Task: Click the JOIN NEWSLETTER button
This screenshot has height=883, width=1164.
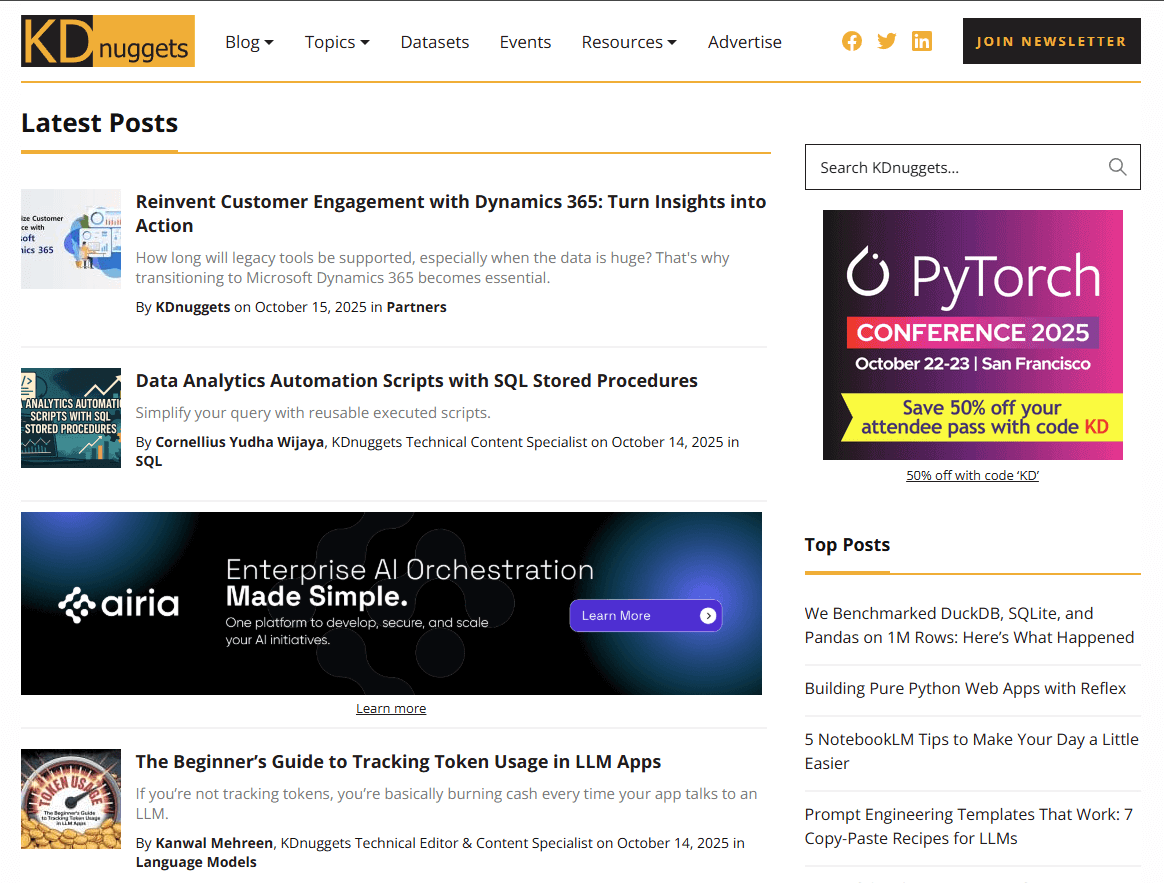Action: pyautogui.click(x=1051, y=42)
